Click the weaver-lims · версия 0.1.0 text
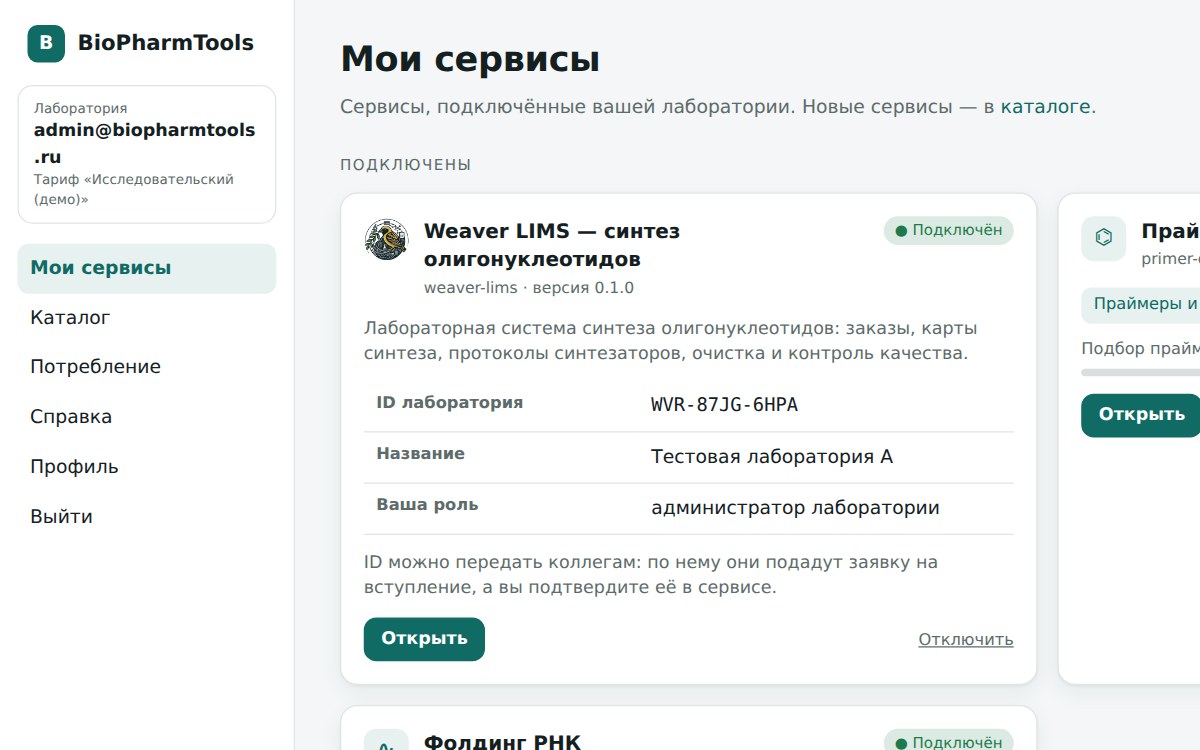Viewport: 1200px width, 750px height. click(x=529, y=288)
